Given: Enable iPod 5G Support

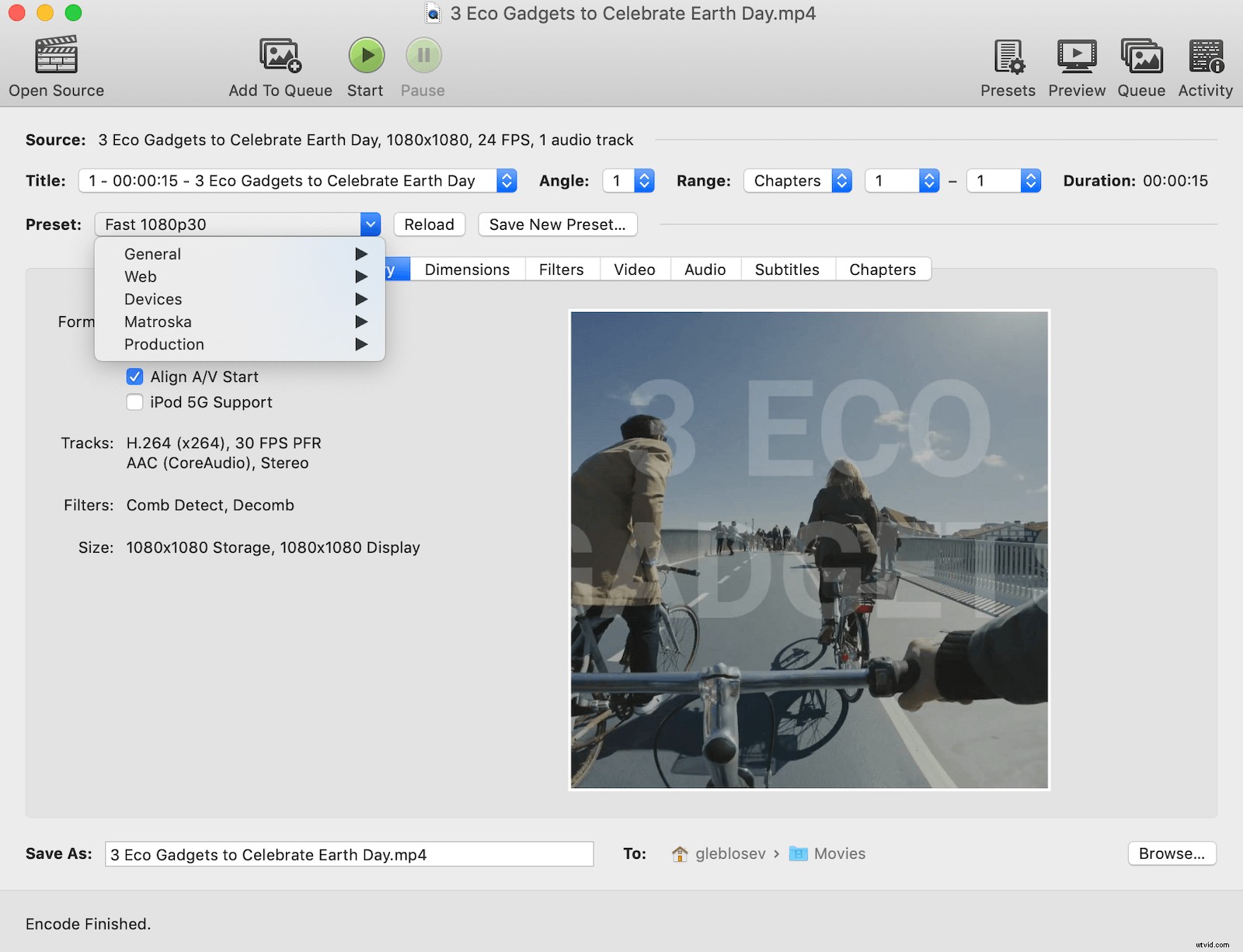Looking at the screenshot, I should coord(134,402).
